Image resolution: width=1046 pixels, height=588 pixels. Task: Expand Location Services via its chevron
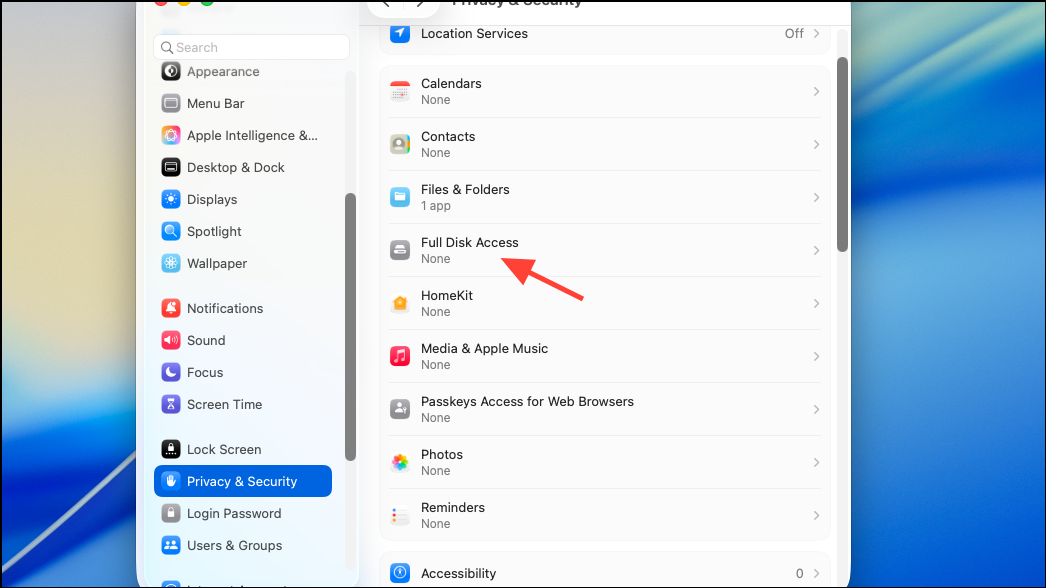pos(816,33)
